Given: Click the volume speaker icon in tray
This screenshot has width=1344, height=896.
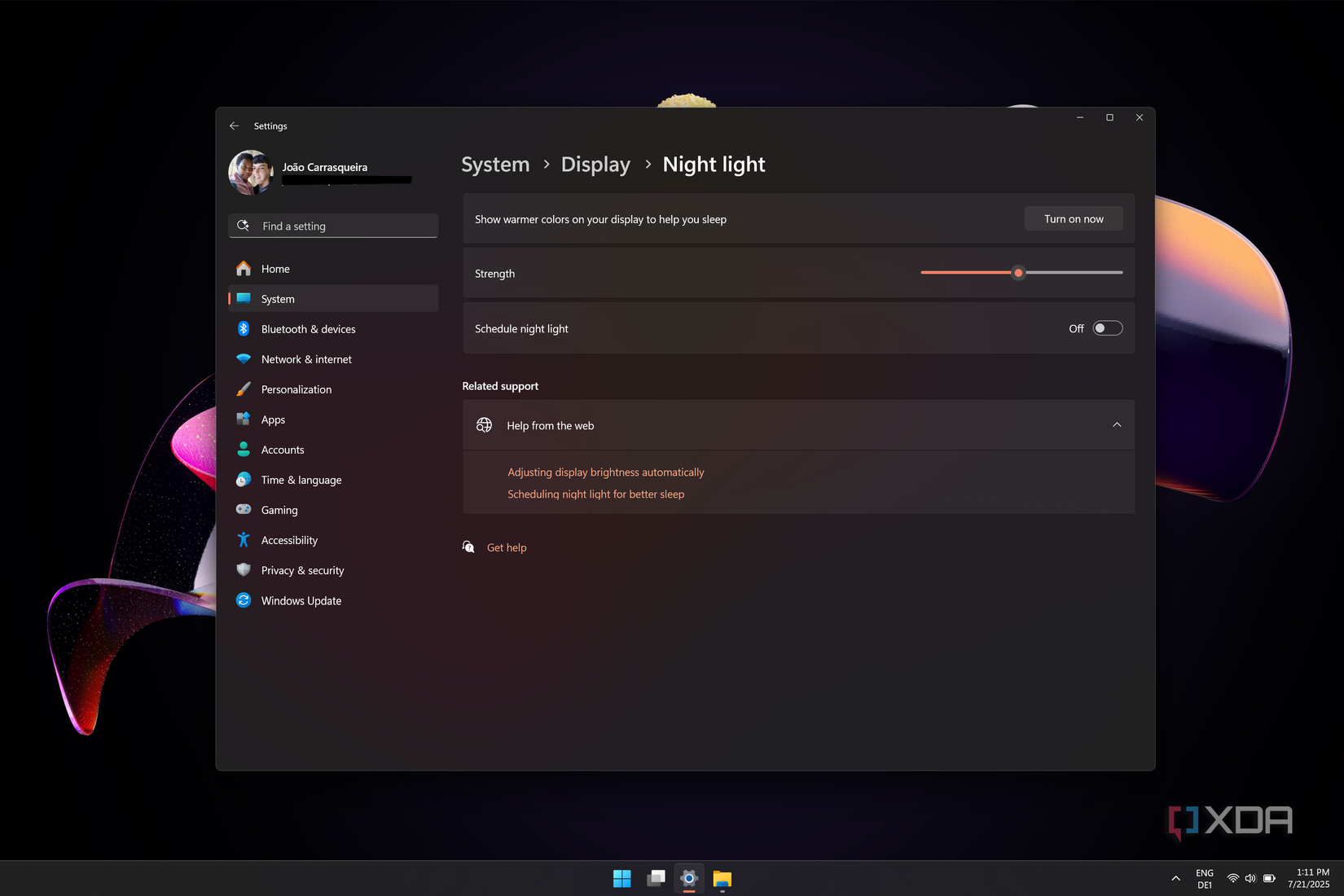Looking at the screenshot, I should point(1250,879).
